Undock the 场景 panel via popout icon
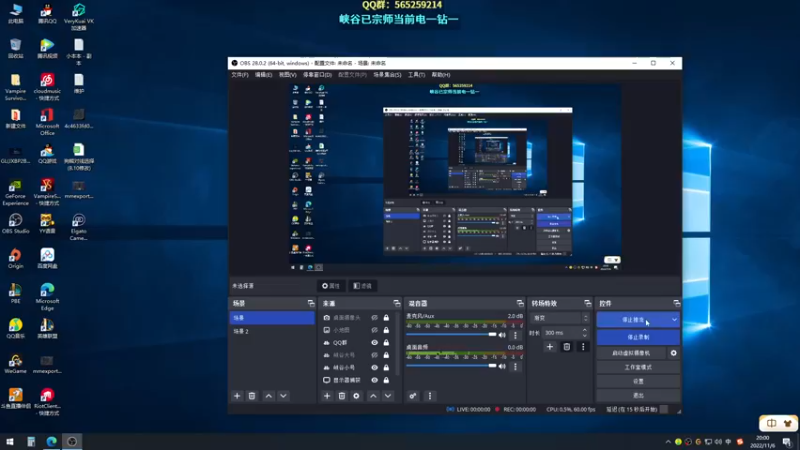 [x=311, y=303]
